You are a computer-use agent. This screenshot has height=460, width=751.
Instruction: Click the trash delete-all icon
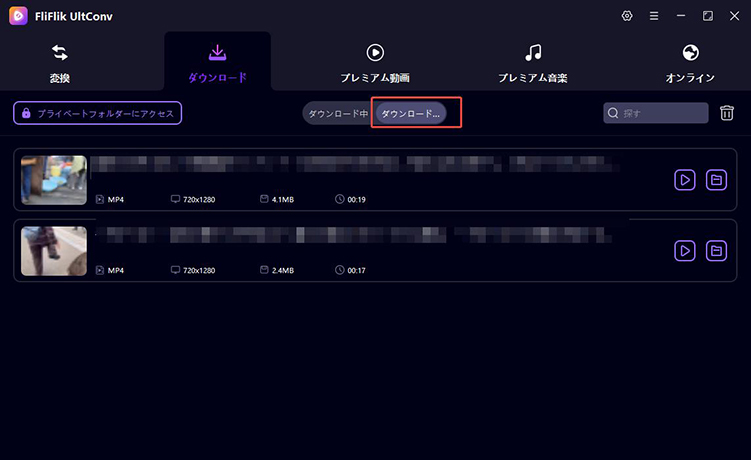pos(727,113)
